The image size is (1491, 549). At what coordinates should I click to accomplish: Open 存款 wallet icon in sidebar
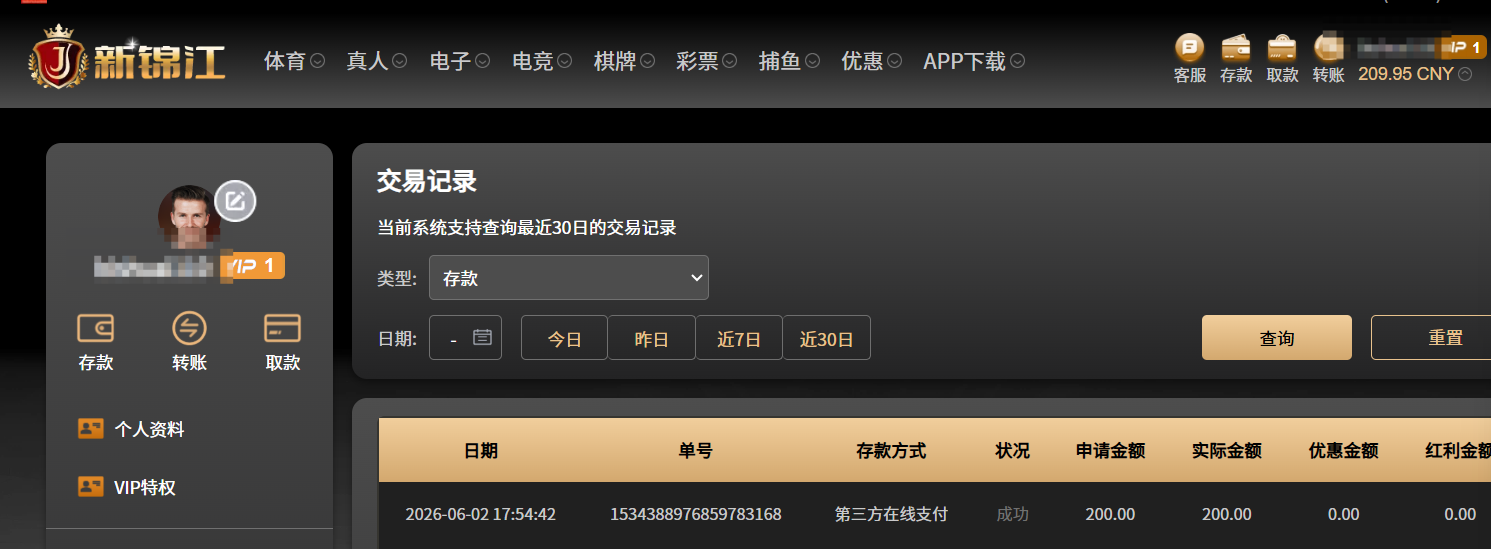pos(96,328)
